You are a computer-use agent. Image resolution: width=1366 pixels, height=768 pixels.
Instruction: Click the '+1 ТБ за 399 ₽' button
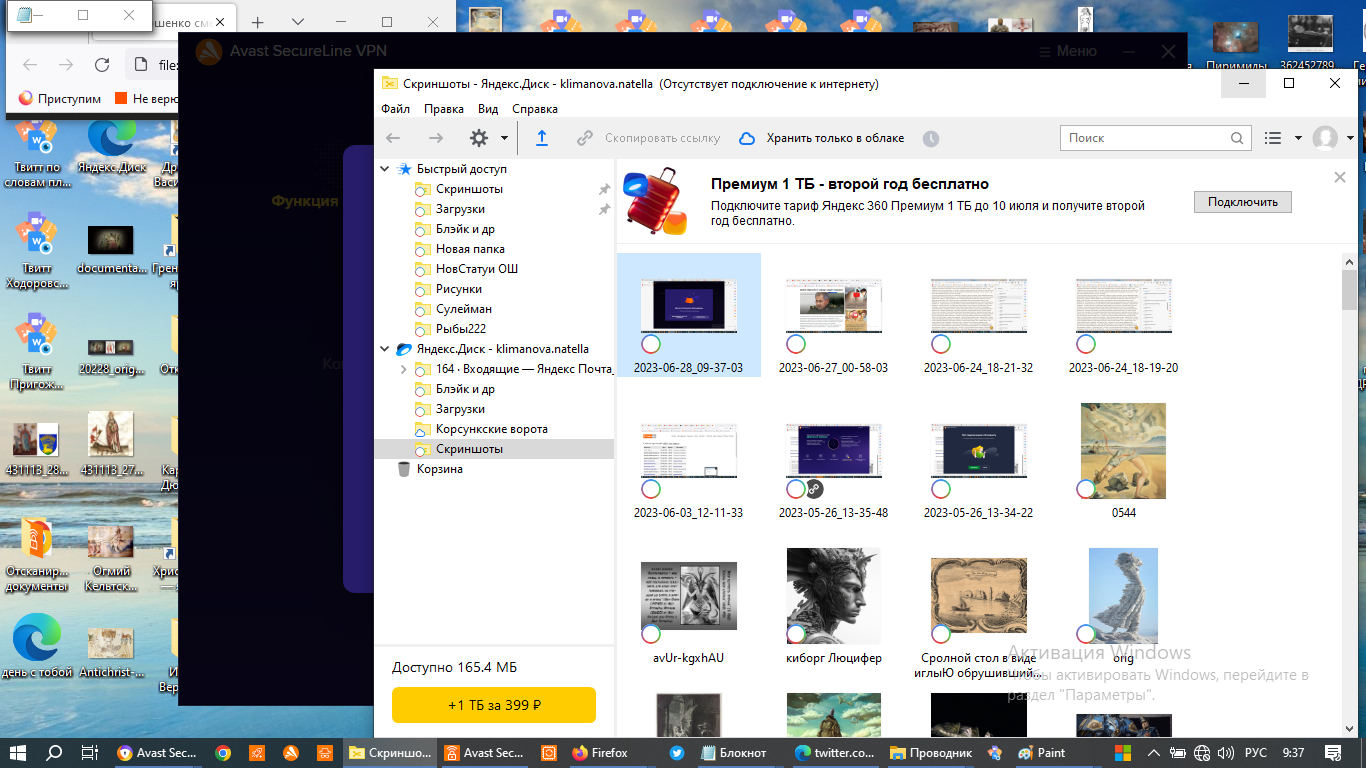pyautogui.click(x=494, y=705)
